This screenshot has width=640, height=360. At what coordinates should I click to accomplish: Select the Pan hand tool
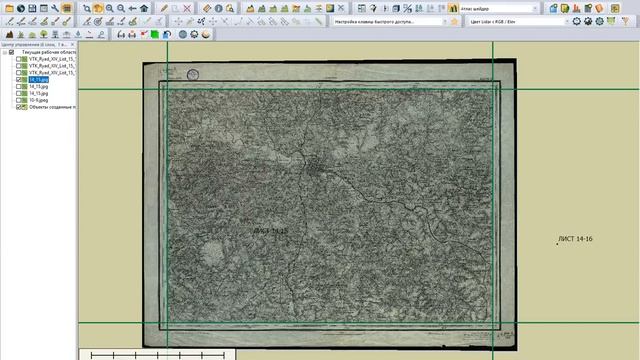[98, 8]
